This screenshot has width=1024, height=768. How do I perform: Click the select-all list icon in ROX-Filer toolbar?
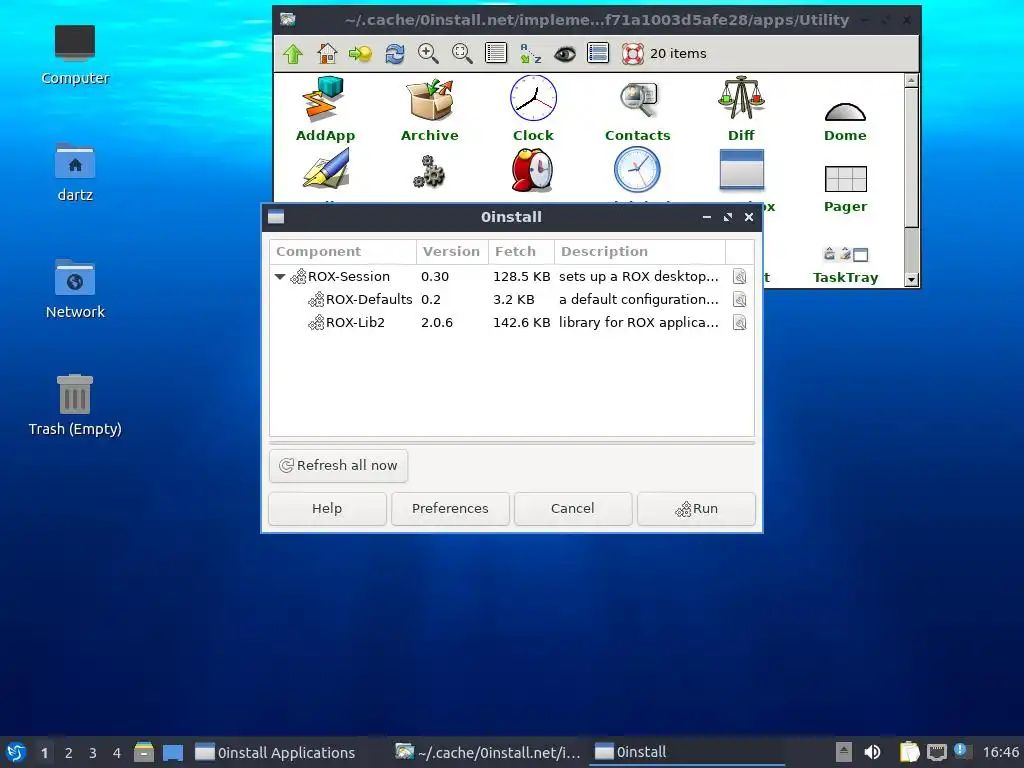pos(598,54)
